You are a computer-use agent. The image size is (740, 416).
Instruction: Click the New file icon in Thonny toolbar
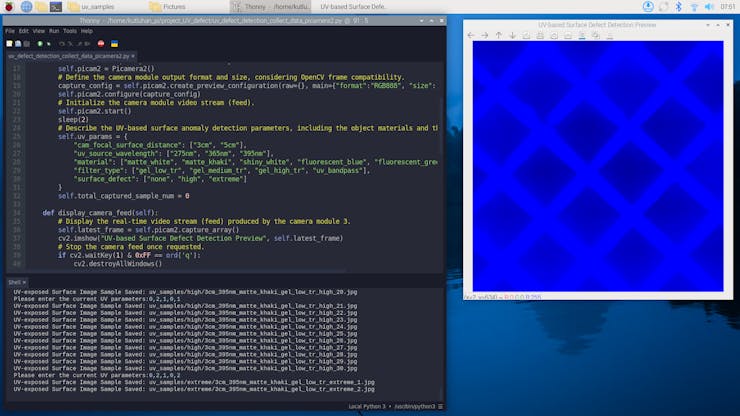(x=9, y=43)
